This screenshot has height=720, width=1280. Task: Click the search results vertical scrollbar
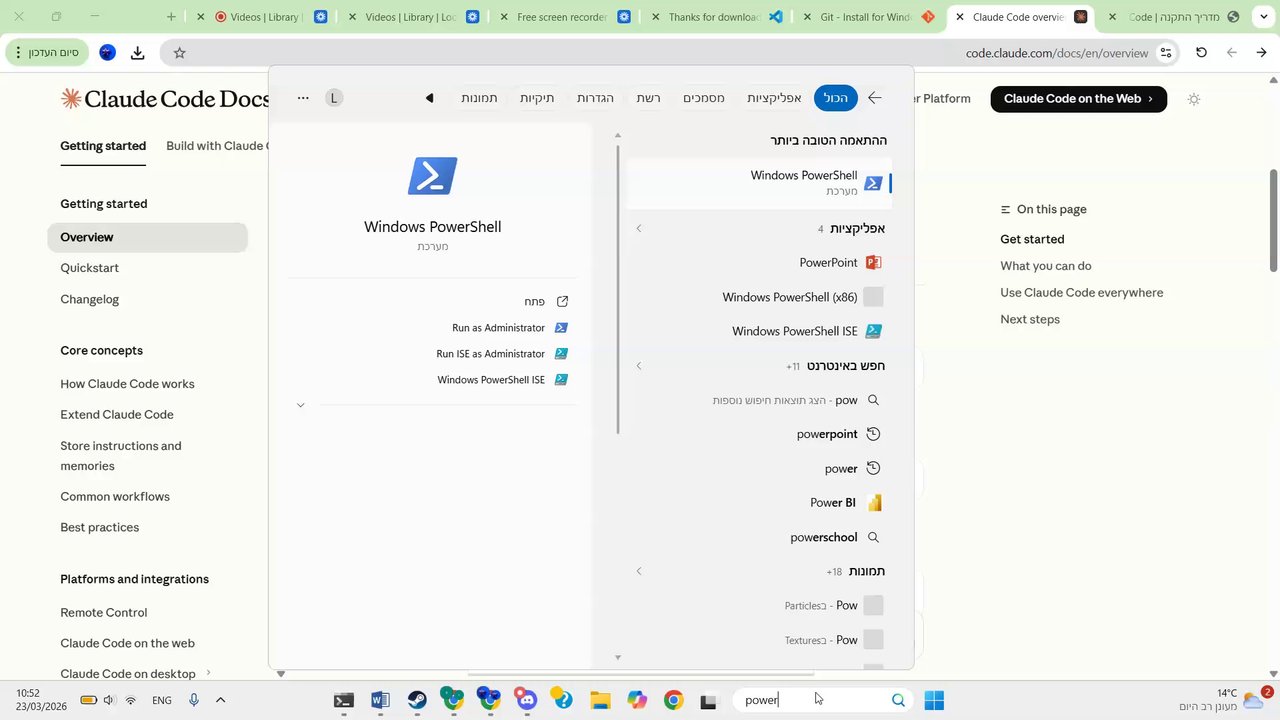tap(618, 290)
